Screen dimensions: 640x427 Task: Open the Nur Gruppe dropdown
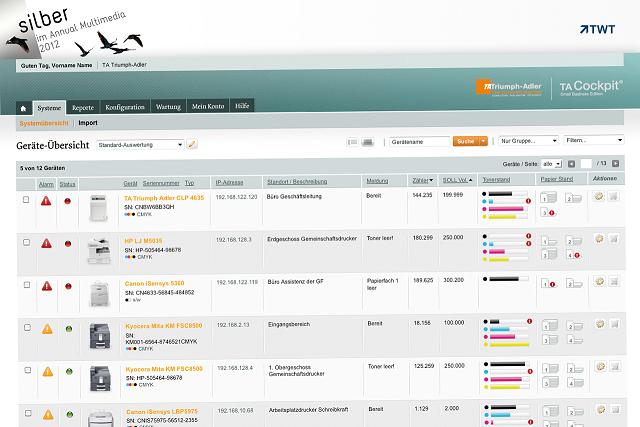pos(528,141)
